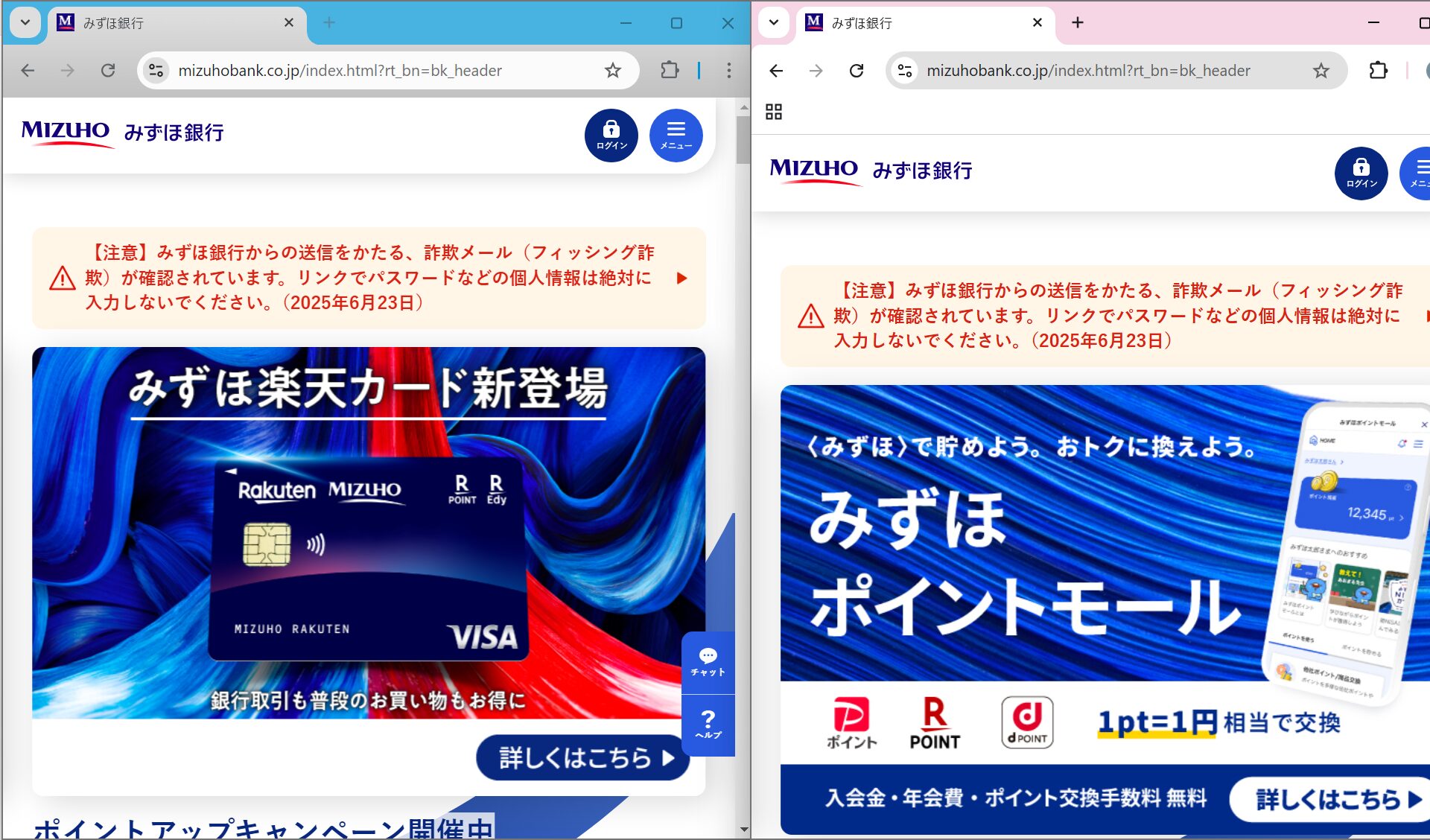
Task: Select the みずほ銀行 tab in left window
Action: click(x=177, y=23)
